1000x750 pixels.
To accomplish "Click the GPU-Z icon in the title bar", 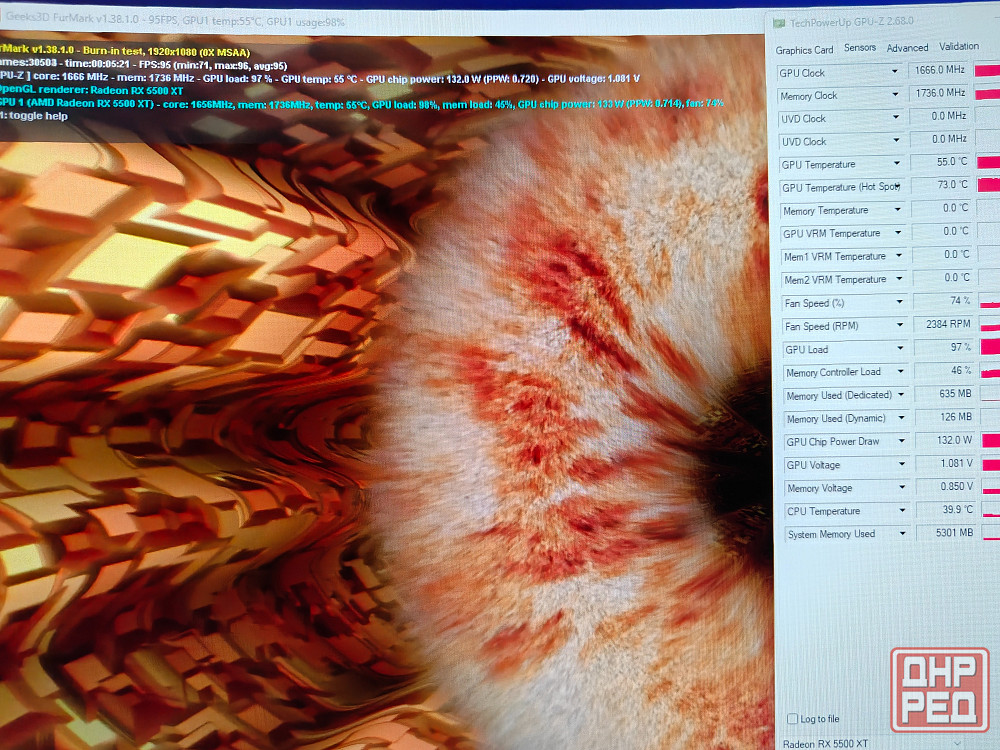I will click(780, 21).
